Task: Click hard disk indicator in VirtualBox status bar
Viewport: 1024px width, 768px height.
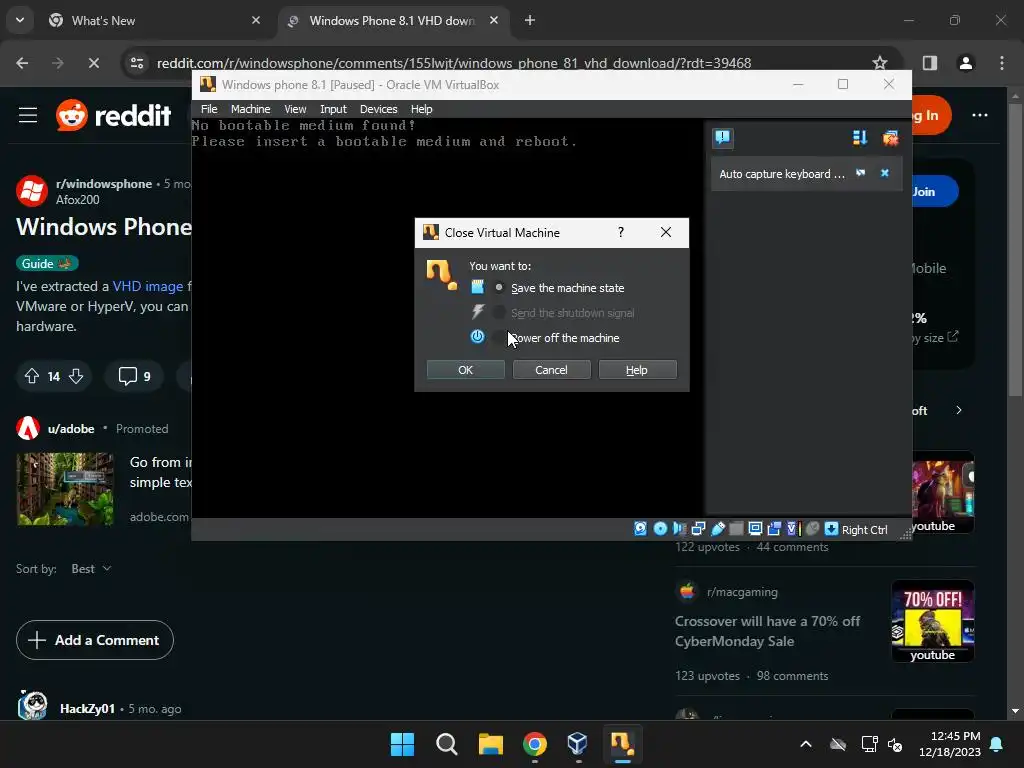Action: 641,528
